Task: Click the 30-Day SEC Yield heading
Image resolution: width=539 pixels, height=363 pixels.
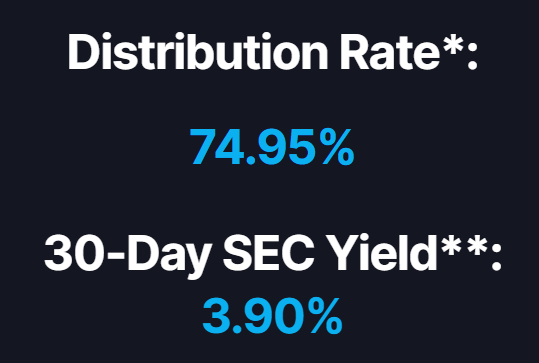Action: click(x=273, y=254)
